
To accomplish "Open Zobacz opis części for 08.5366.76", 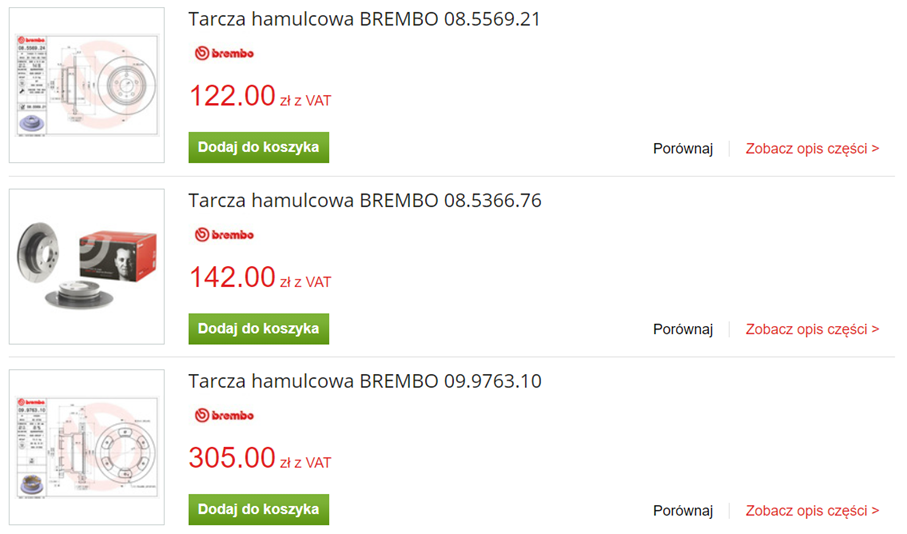I will (812, 329).
